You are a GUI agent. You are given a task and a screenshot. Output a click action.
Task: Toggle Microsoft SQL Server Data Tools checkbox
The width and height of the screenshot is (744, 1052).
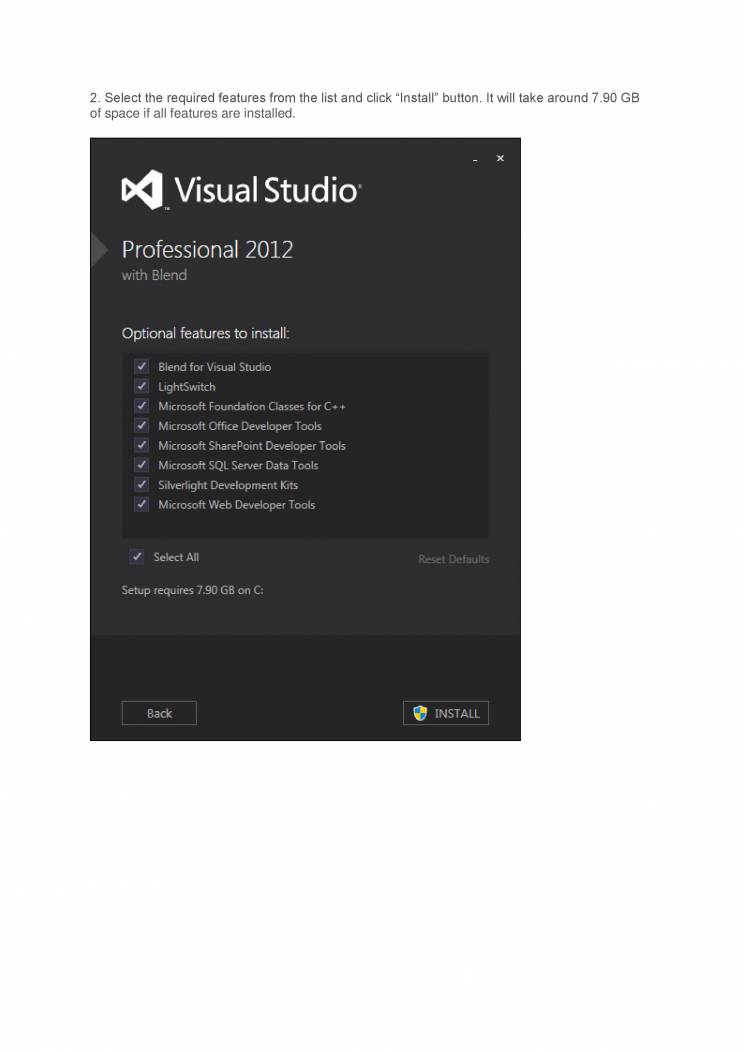coord(142,465)
